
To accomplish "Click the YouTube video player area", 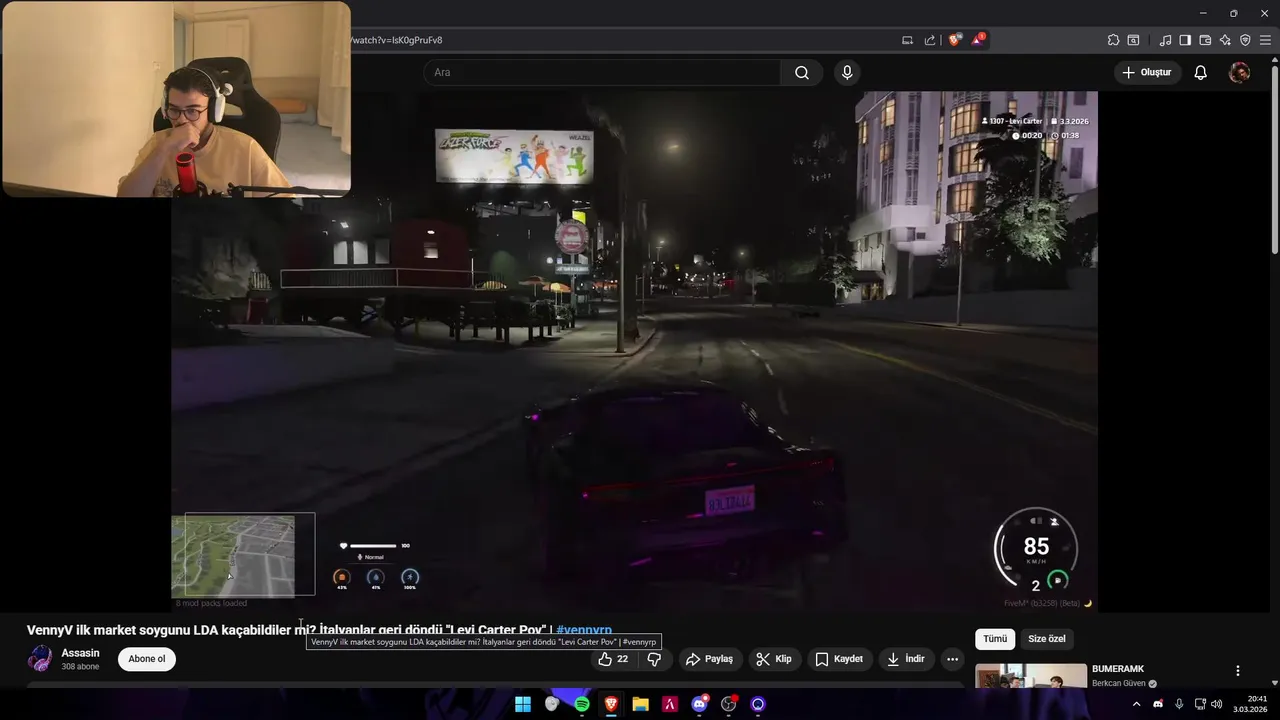I will coord(634,350).
